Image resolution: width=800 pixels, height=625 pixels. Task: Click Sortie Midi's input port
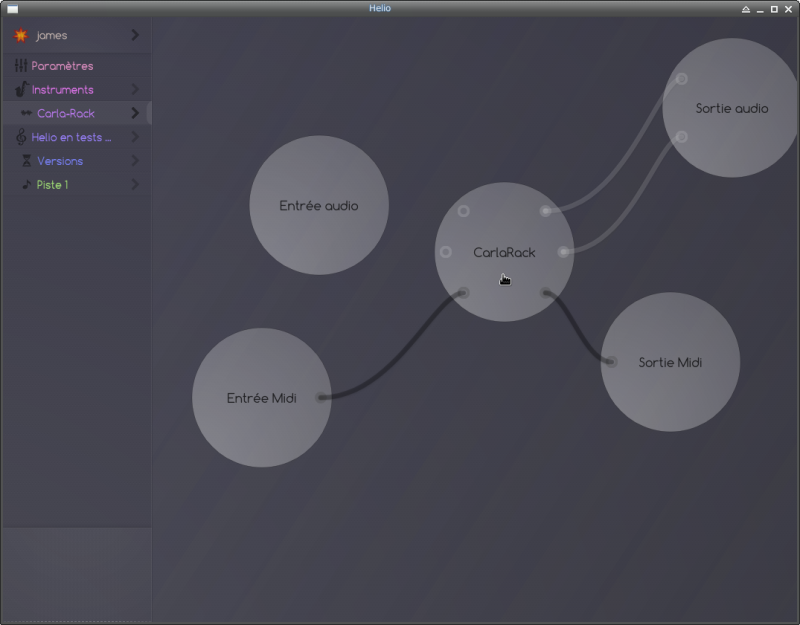coord(611,362)
